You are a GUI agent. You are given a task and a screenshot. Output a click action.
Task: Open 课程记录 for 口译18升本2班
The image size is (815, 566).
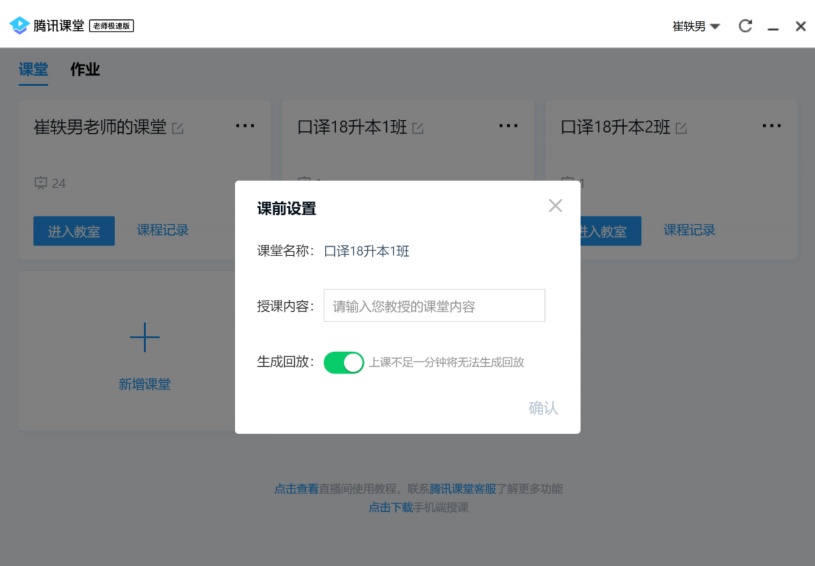click(x=689, y=230)
